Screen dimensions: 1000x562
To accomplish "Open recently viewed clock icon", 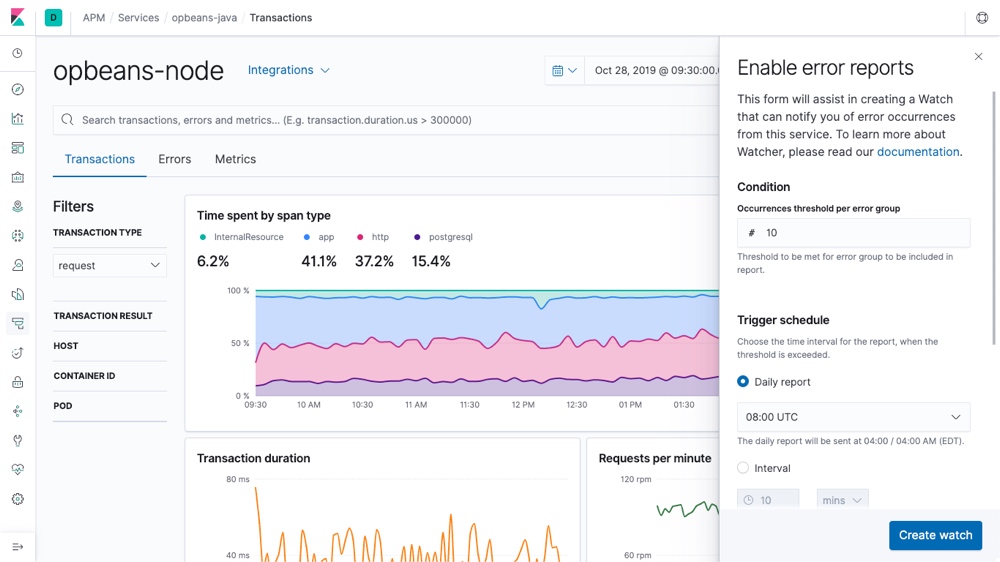I will tap(18, 53).
